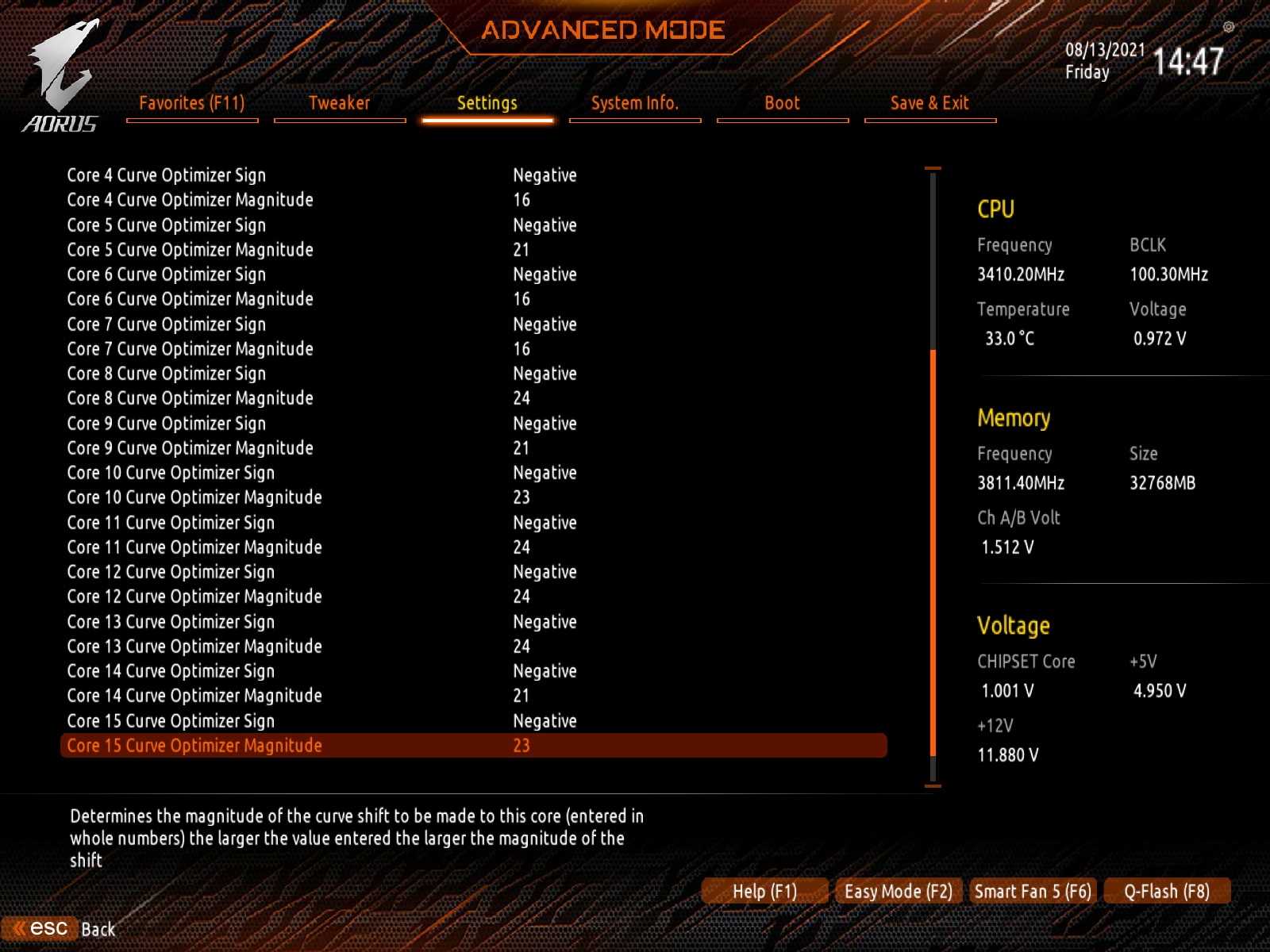Click the esc Back button
Screen dimensions: 1270x952
coord(60,928)
